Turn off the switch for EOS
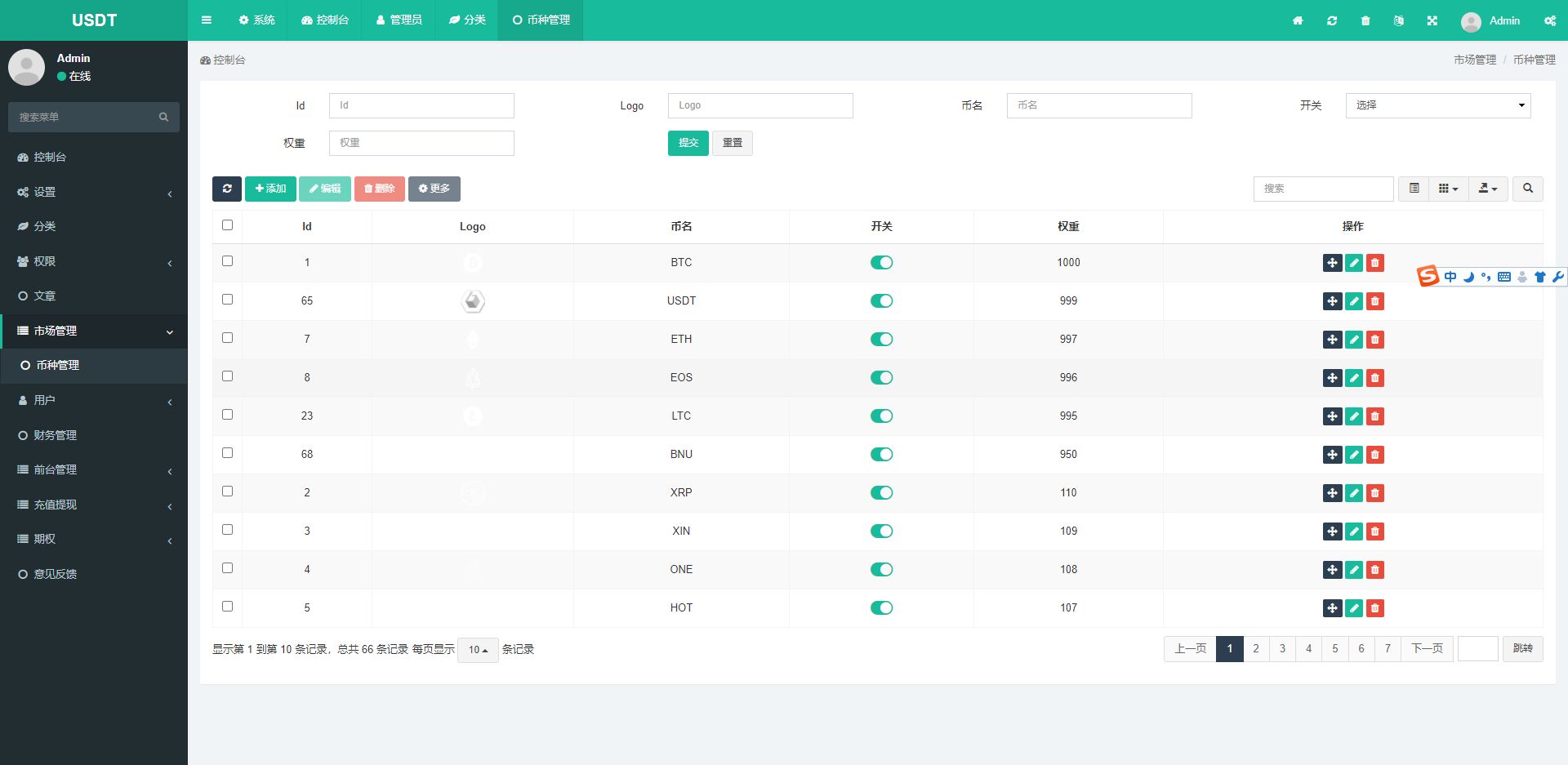 coord(881,377)
